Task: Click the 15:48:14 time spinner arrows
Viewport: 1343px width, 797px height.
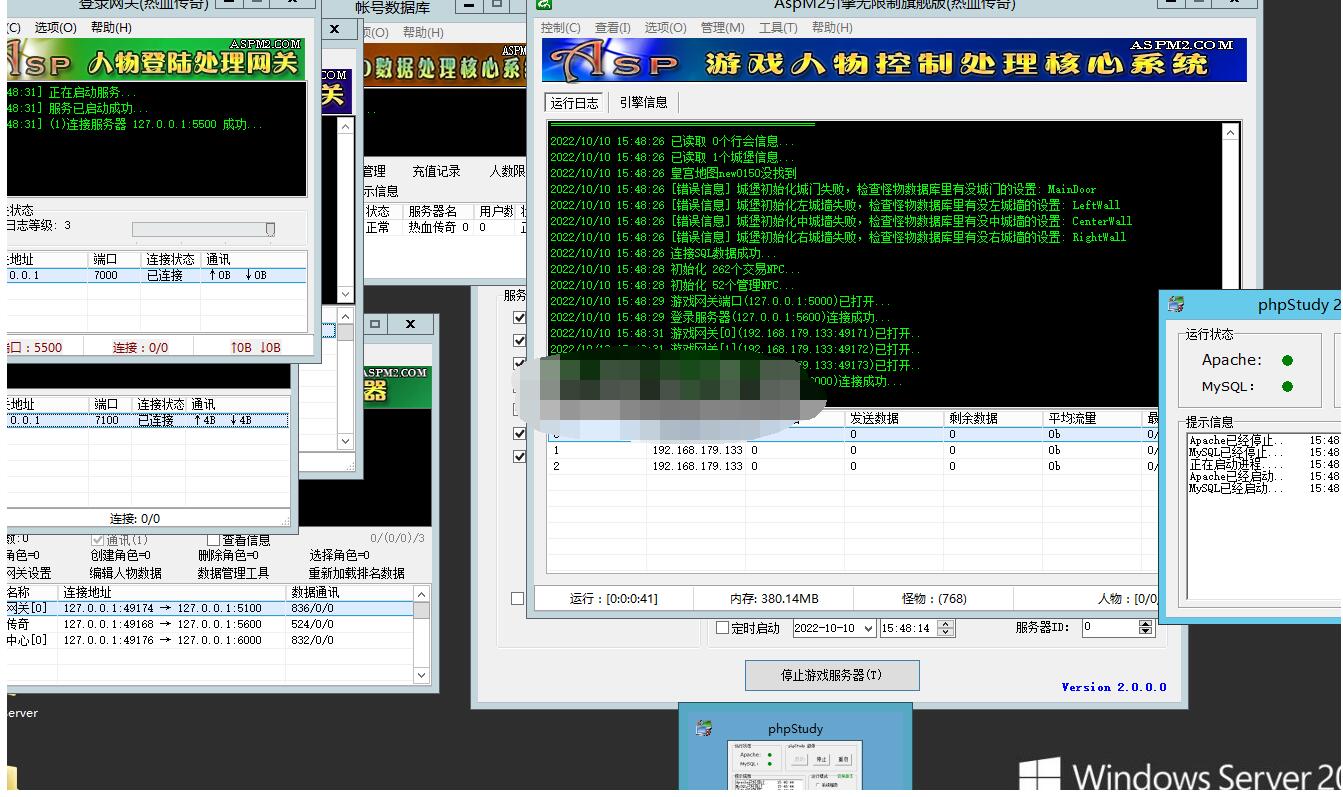Action: coord(946,628)
